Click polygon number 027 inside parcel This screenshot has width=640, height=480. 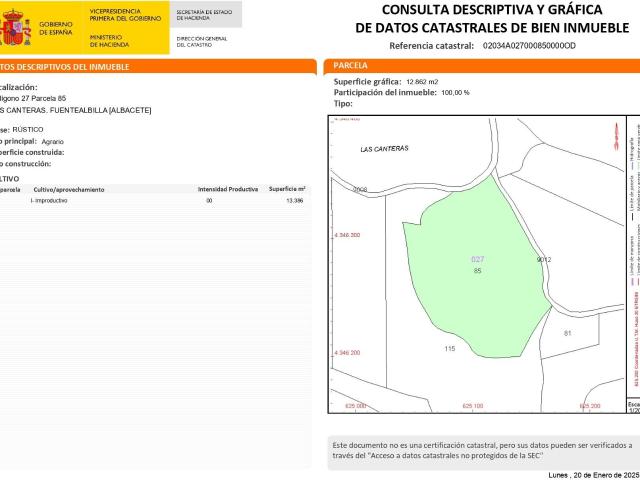tap(478, 259)
